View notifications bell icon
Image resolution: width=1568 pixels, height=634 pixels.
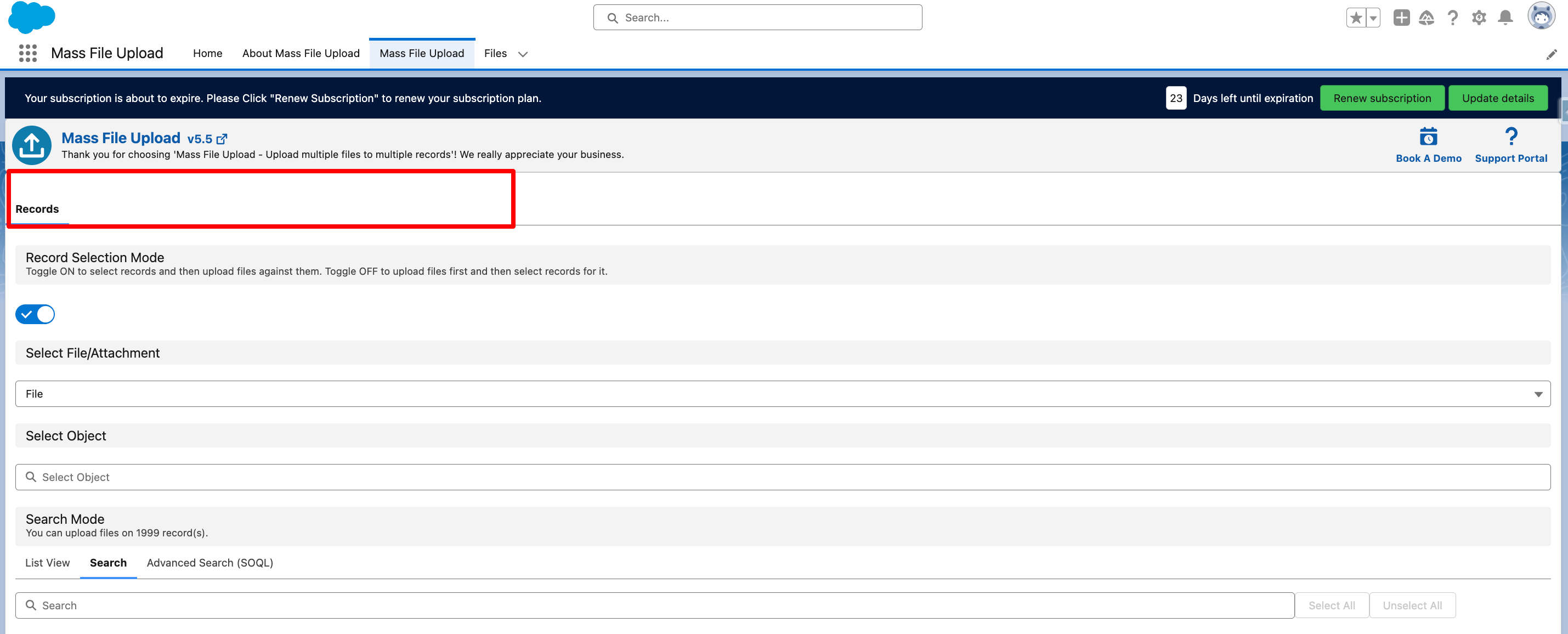tap(1505, 18)
